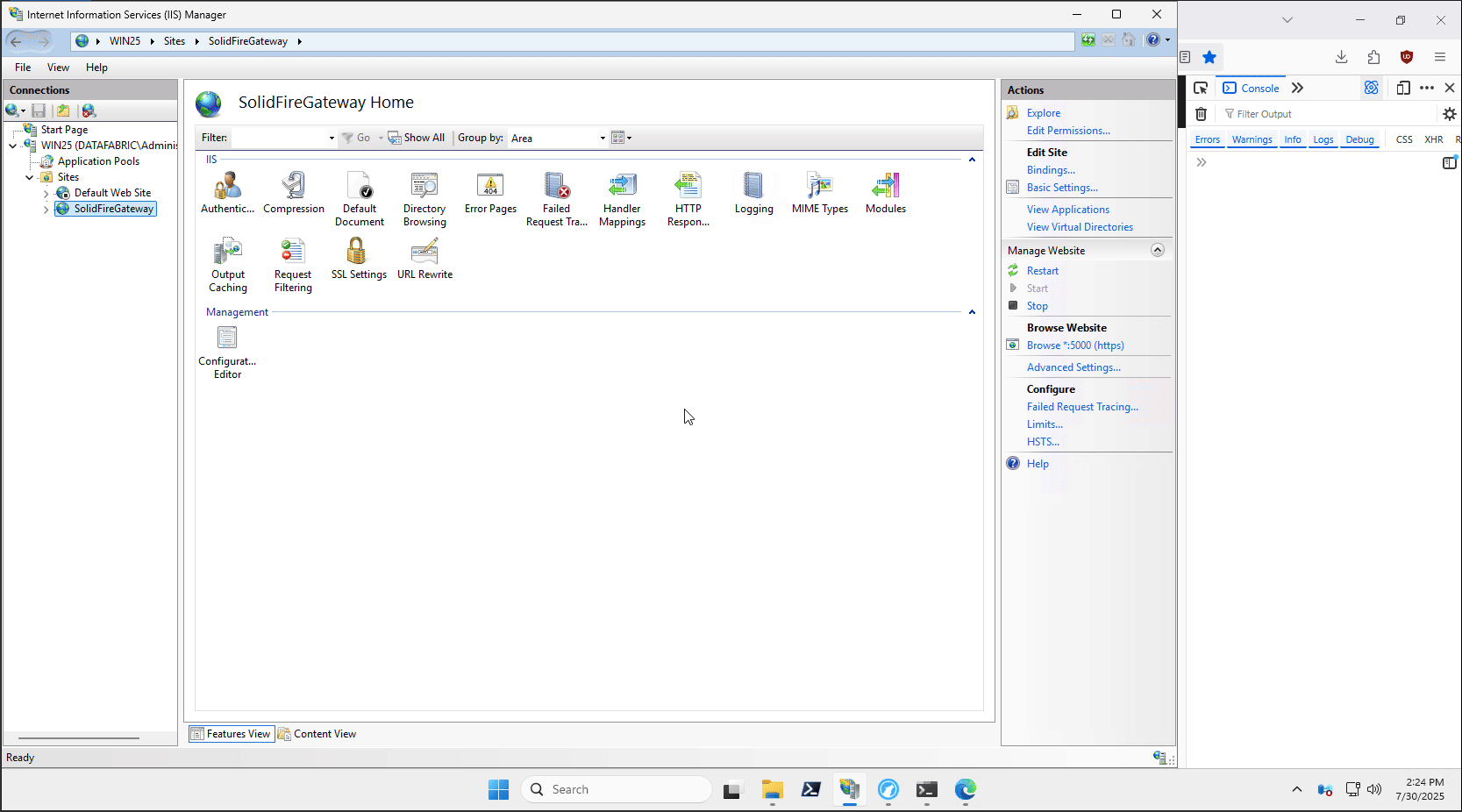1462x812 pixels.
Task: Open the Modules feature
Action: coord(886,193)
